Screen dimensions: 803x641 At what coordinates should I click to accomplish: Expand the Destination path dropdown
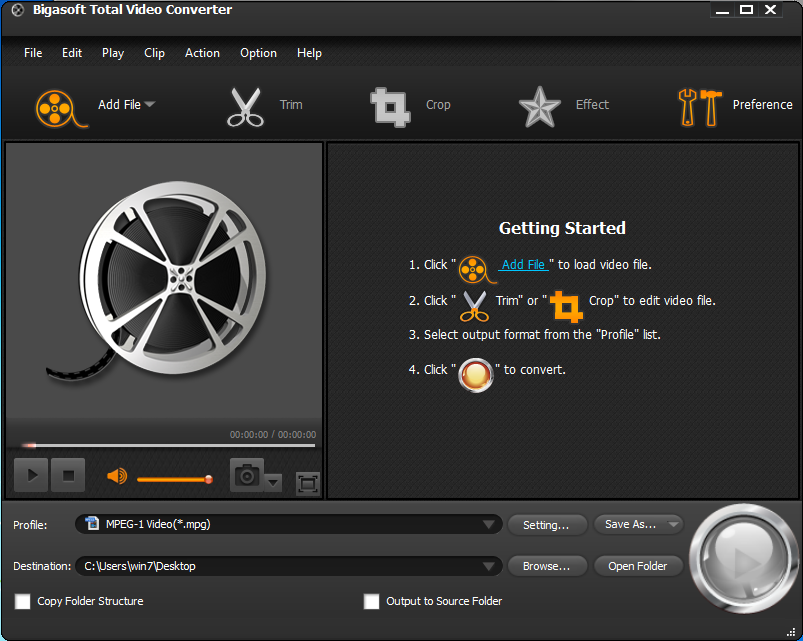(x=489, y=566)
